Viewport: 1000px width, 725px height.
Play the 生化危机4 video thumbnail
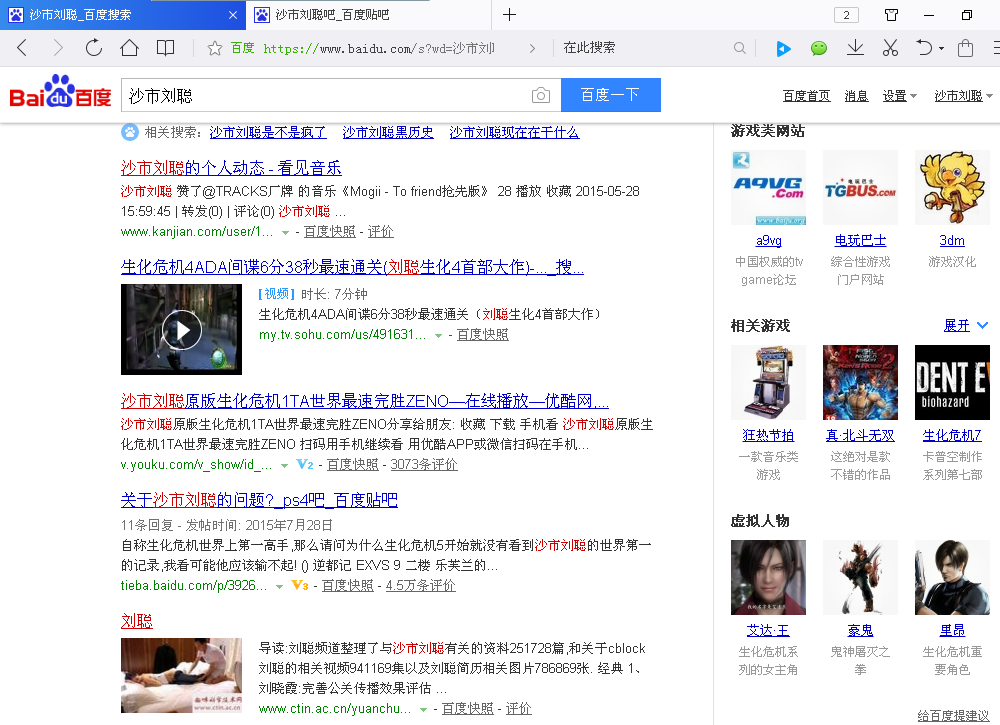pyautogui.click(x=182, y=329)
